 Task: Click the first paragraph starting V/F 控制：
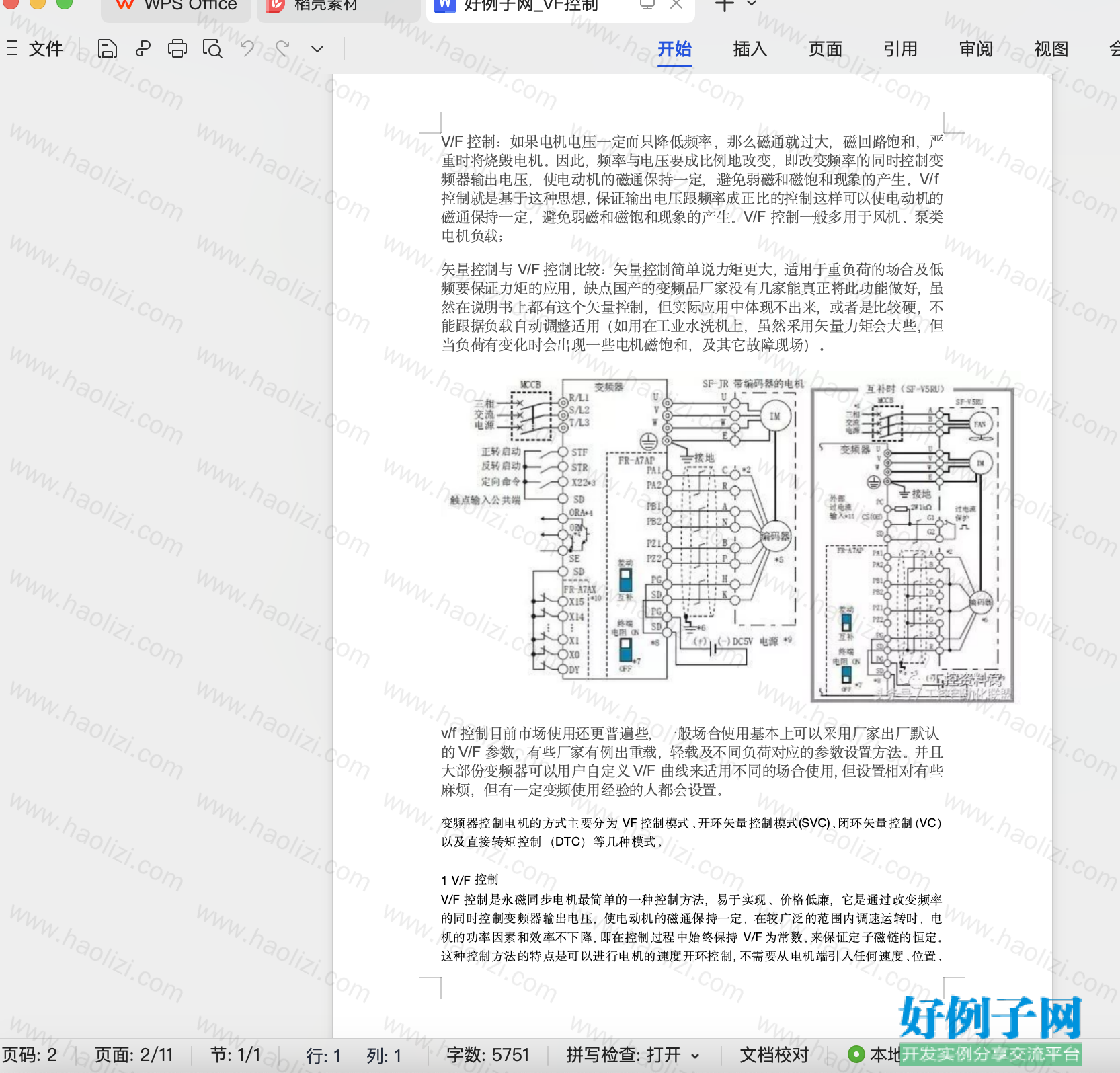coord(692,189)
